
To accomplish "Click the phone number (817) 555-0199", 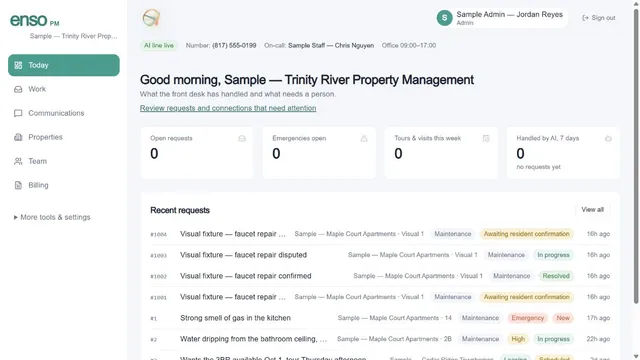I will click(234, 45).
